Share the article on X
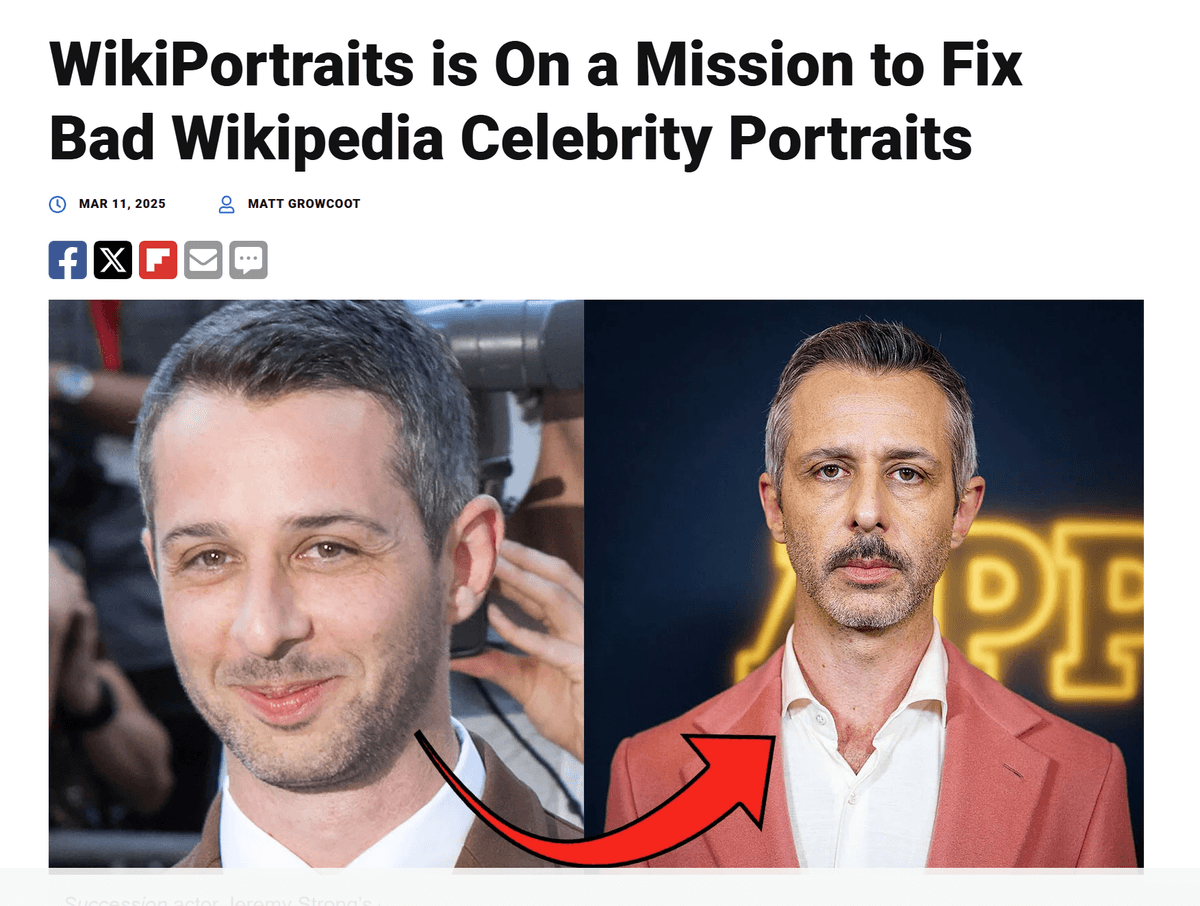Image resolution: width=1200 pixels, height=906 pixels. (113, 260)
